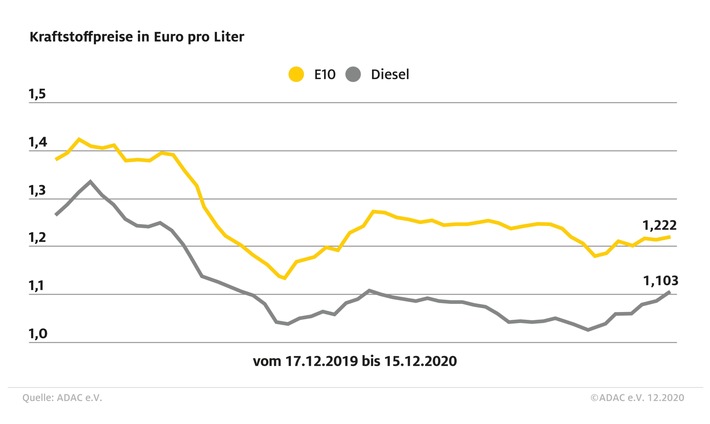Click the 1,2 y-axis label

[x=37, y=238]
